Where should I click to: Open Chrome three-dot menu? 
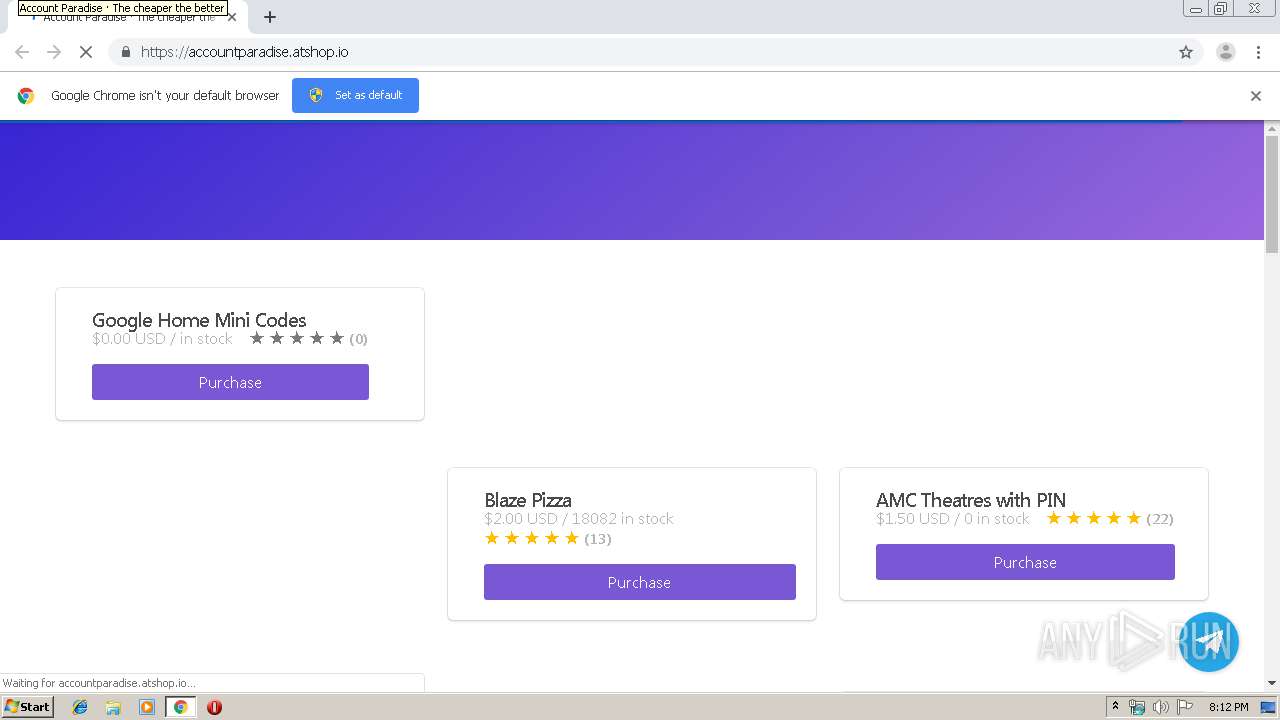[1258, 52]
